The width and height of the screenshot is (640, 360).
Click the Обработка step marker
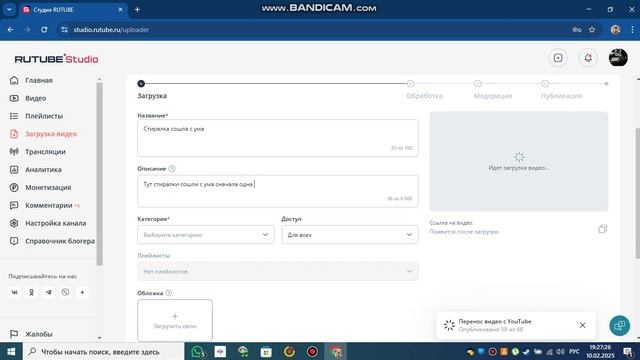point(410,84)
